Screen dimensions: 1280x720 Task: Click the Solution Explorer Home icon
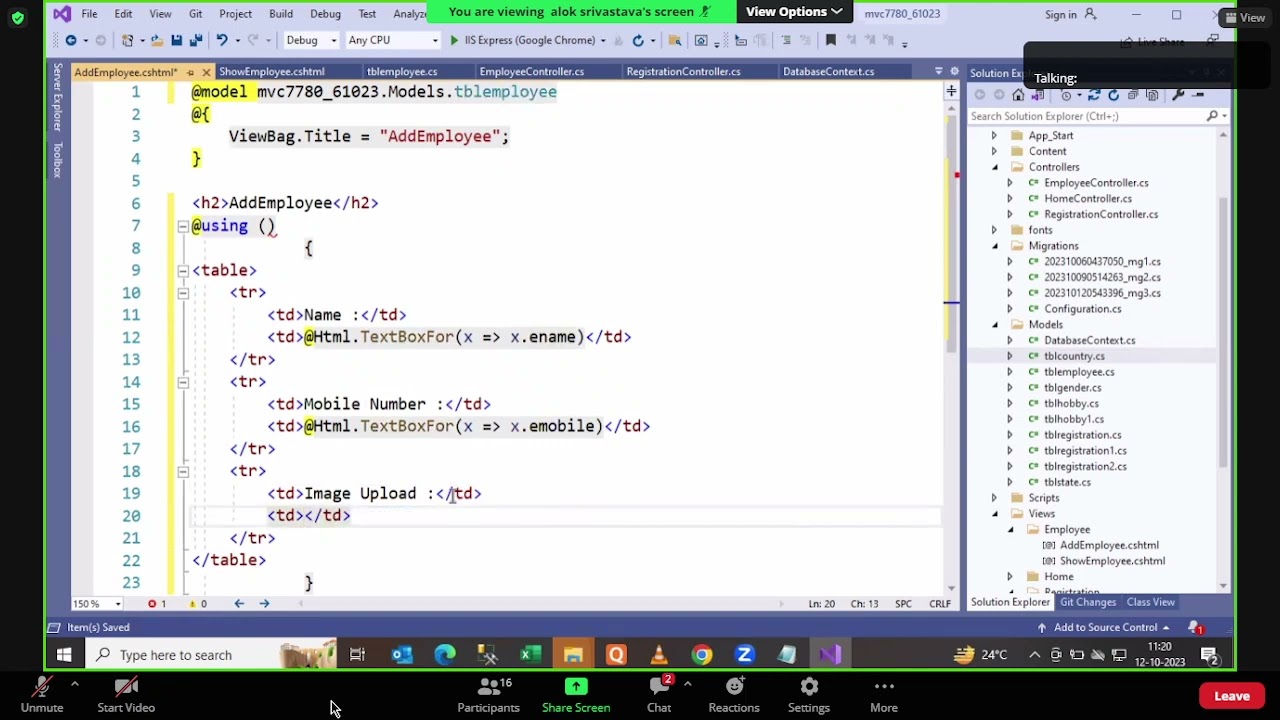pos(1018,95)
